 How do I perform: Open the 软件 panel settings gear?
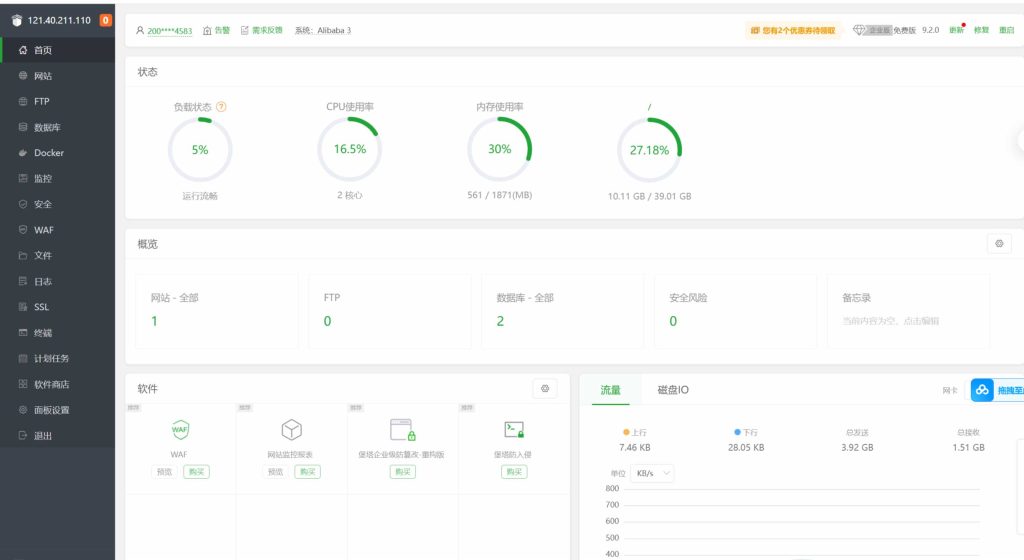(x=544, y=388)
